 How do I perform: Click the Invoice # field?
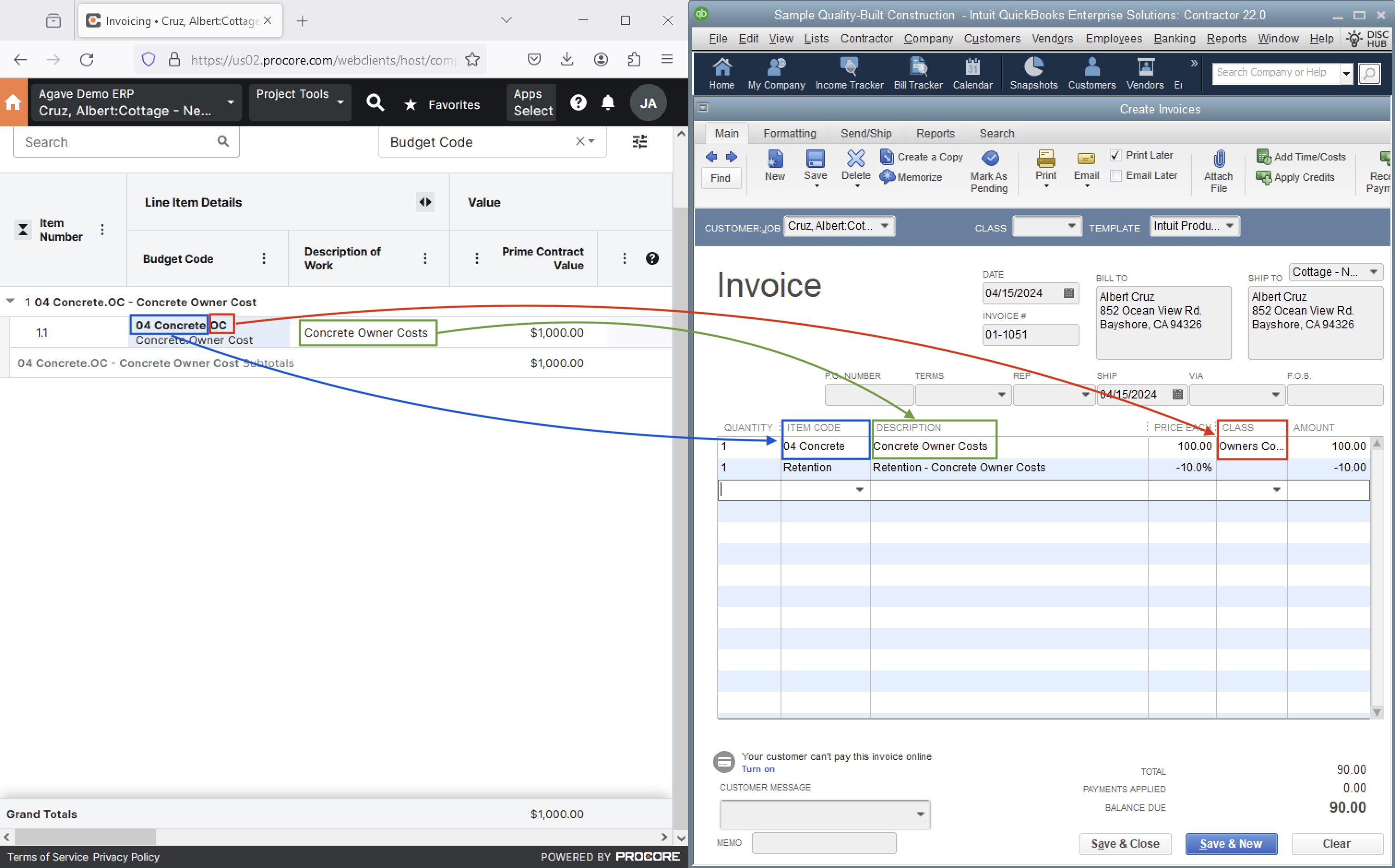1031,335
